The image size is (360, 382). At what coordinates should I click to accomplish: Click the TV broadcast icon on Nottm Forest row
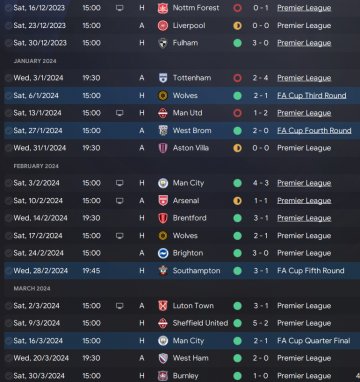119,8
